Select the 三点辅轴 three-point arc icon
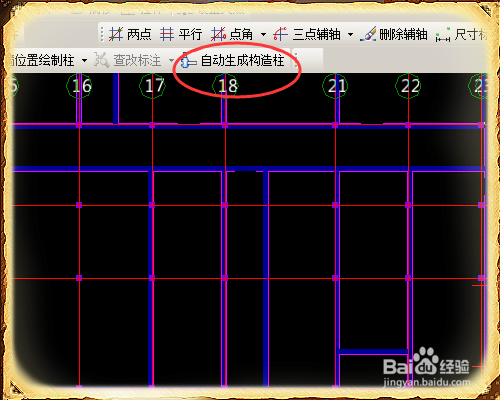Image resolution: width=500 pixels, height=400 pixels. tap(280, 34)
